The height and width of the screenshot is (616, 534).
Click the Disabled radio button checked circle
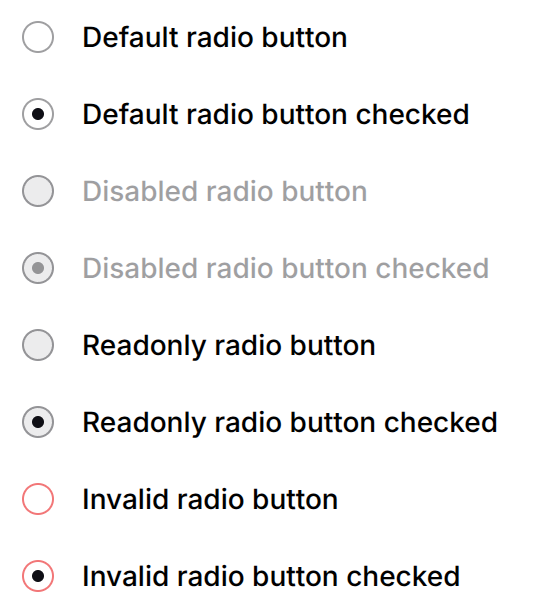[38, 268]
